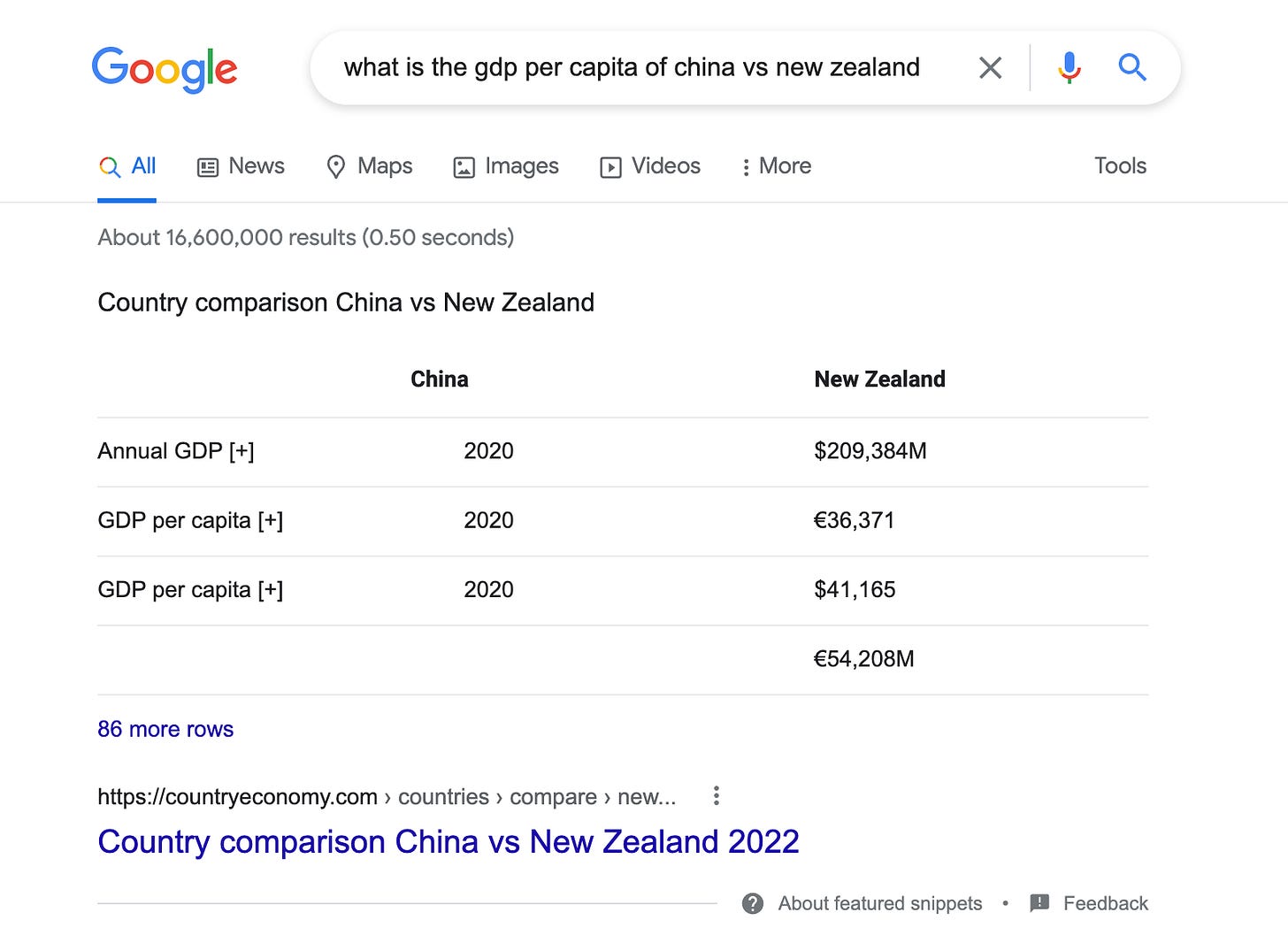
Task: Open the 86 more rows link
Action: [x=165, y=729]
